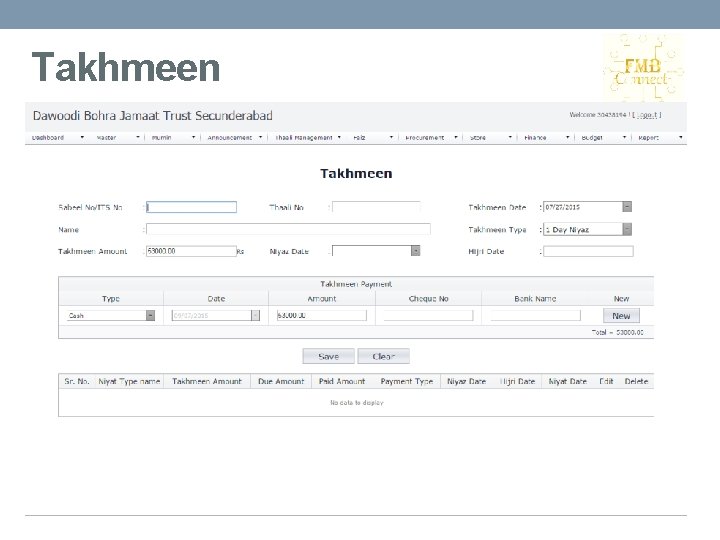
Task: Open the Procurement menu
Action: [x=431, y=137]
